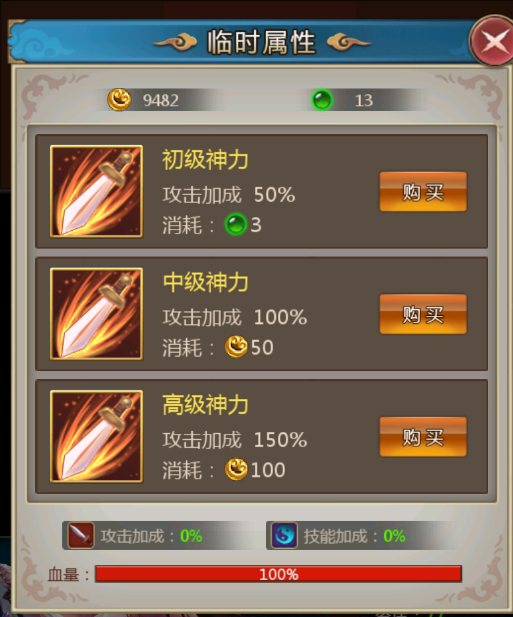
Task: Buy 初级神力 with the 购买 button
Action: [423, 192]
